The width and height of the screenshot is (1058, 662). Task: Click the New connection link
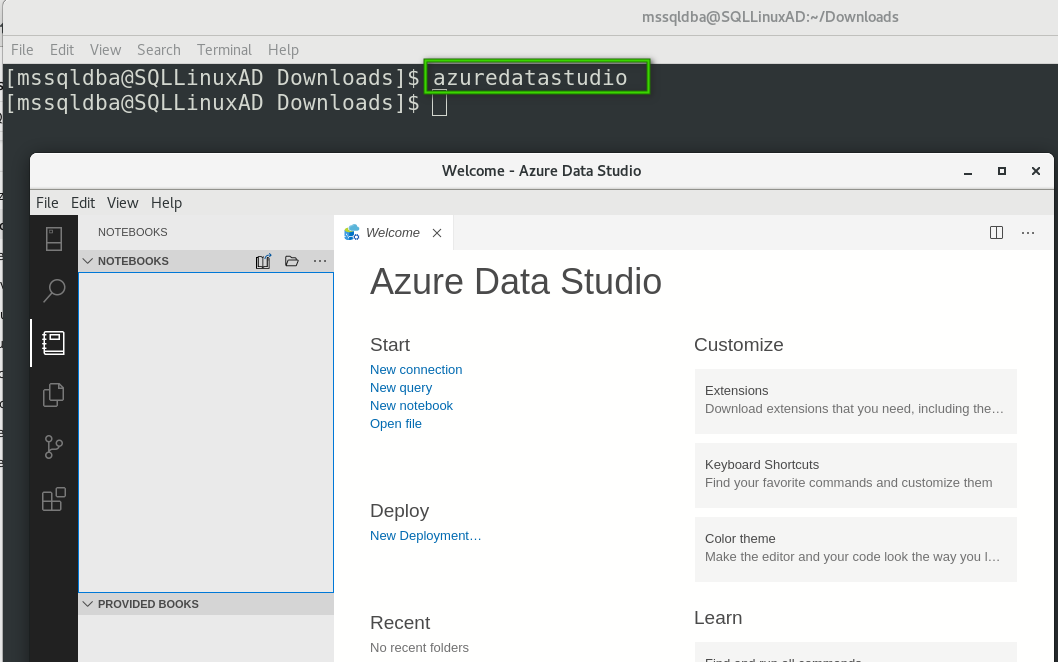(x=416, y=370)
